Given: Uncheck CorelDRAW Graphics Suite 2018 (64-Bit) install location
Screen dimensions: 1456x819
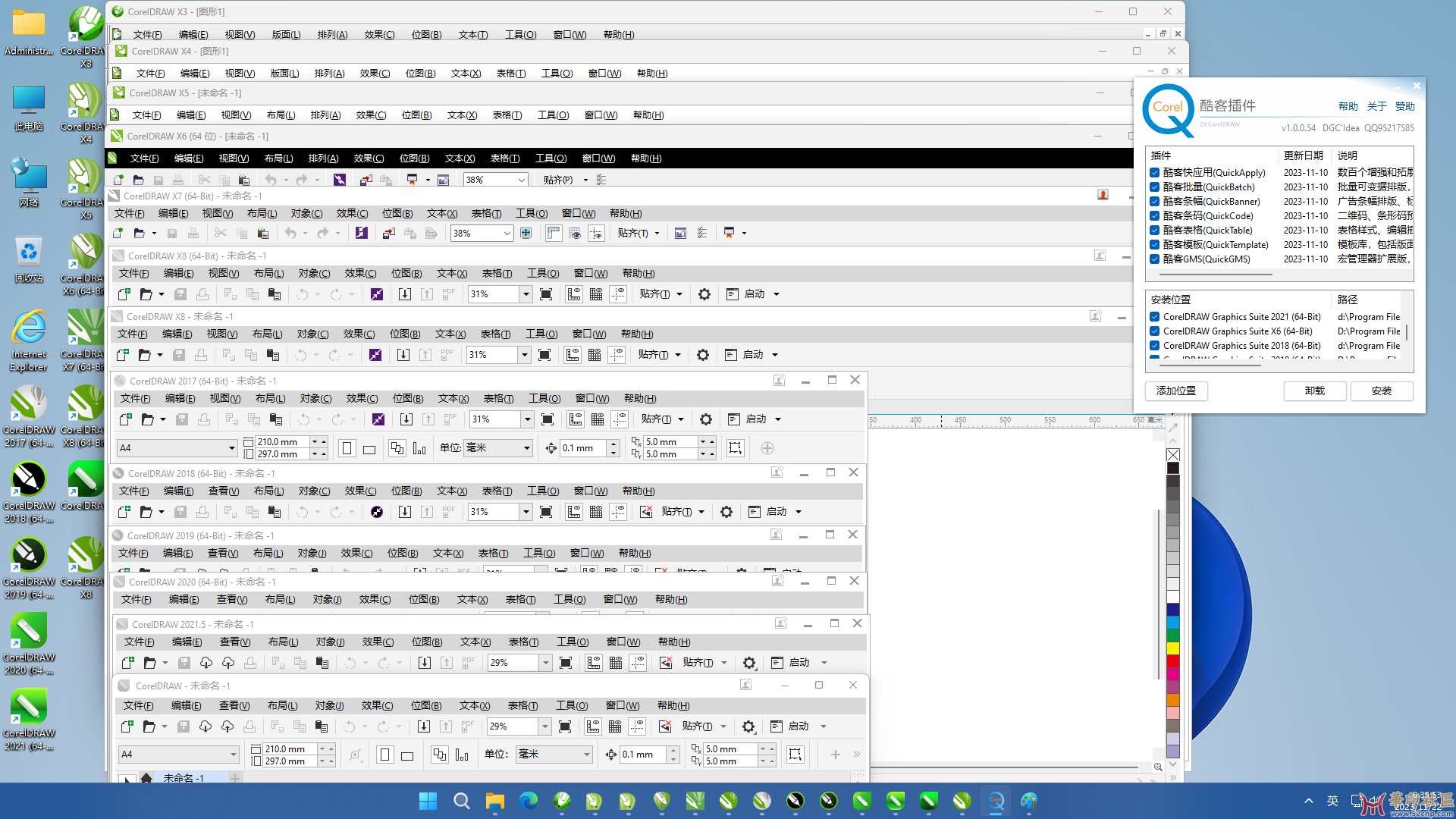Looking at the screenshot, I should click(x=1154, y=346).
